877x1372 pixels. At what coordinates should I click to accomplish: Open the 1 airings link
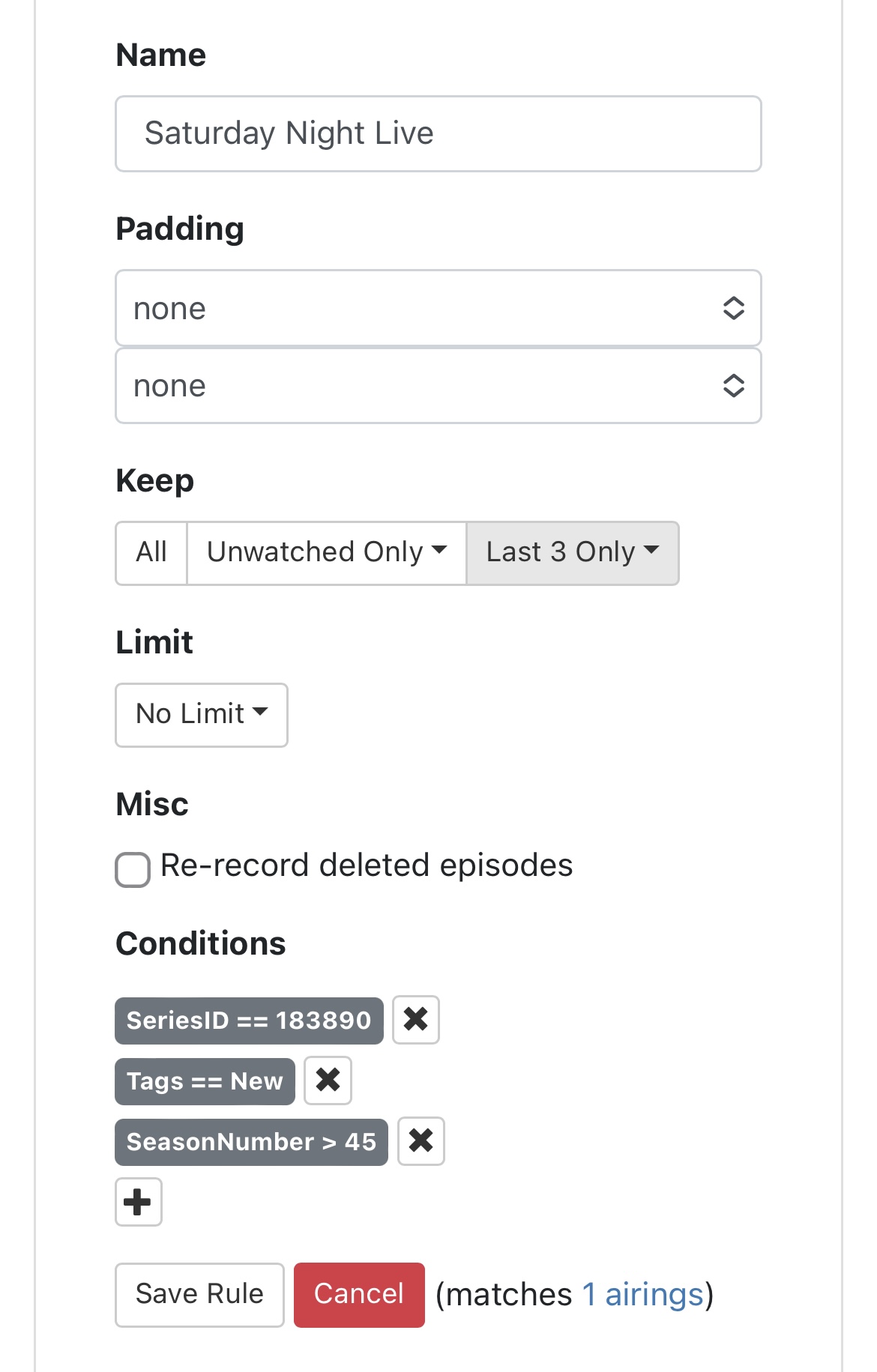coord(643,1294)
